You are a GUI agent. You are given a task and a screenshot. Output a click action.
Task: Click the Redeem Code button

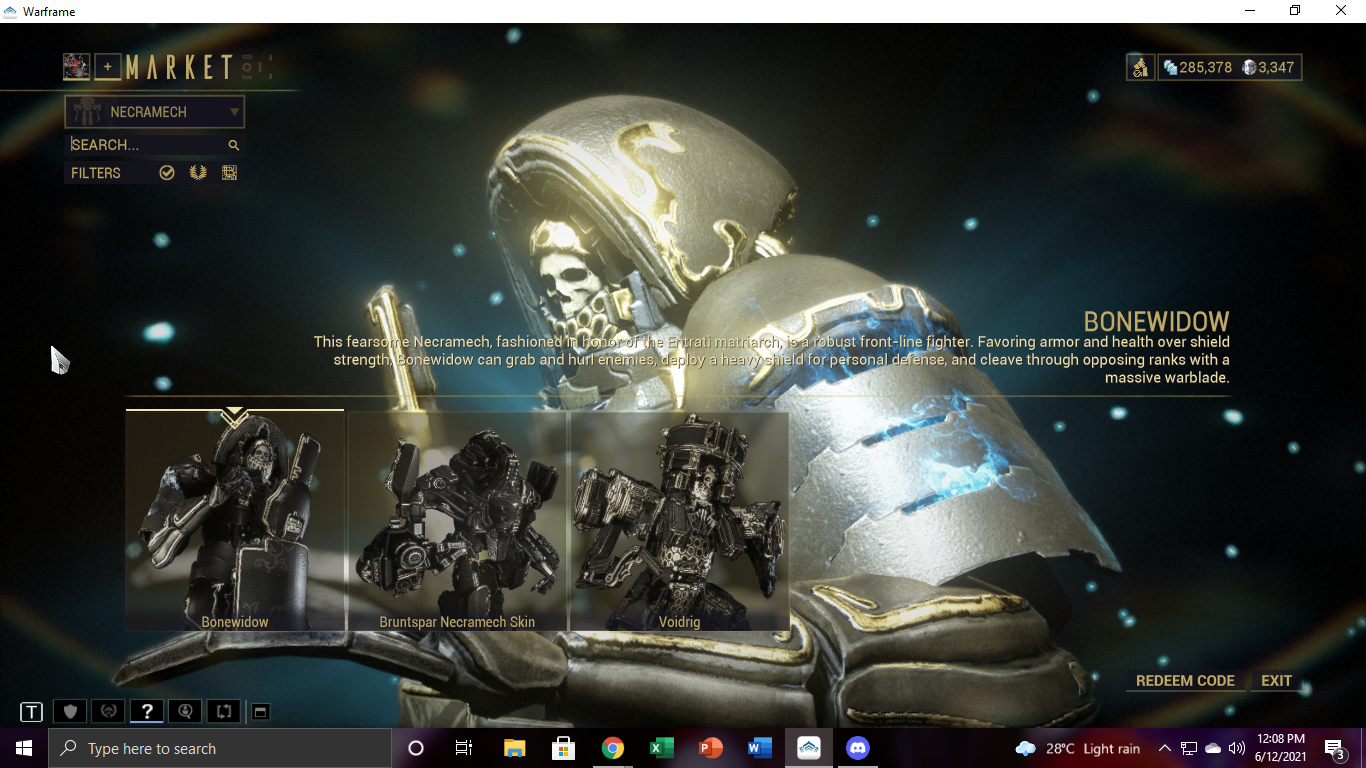point(1185,681)
